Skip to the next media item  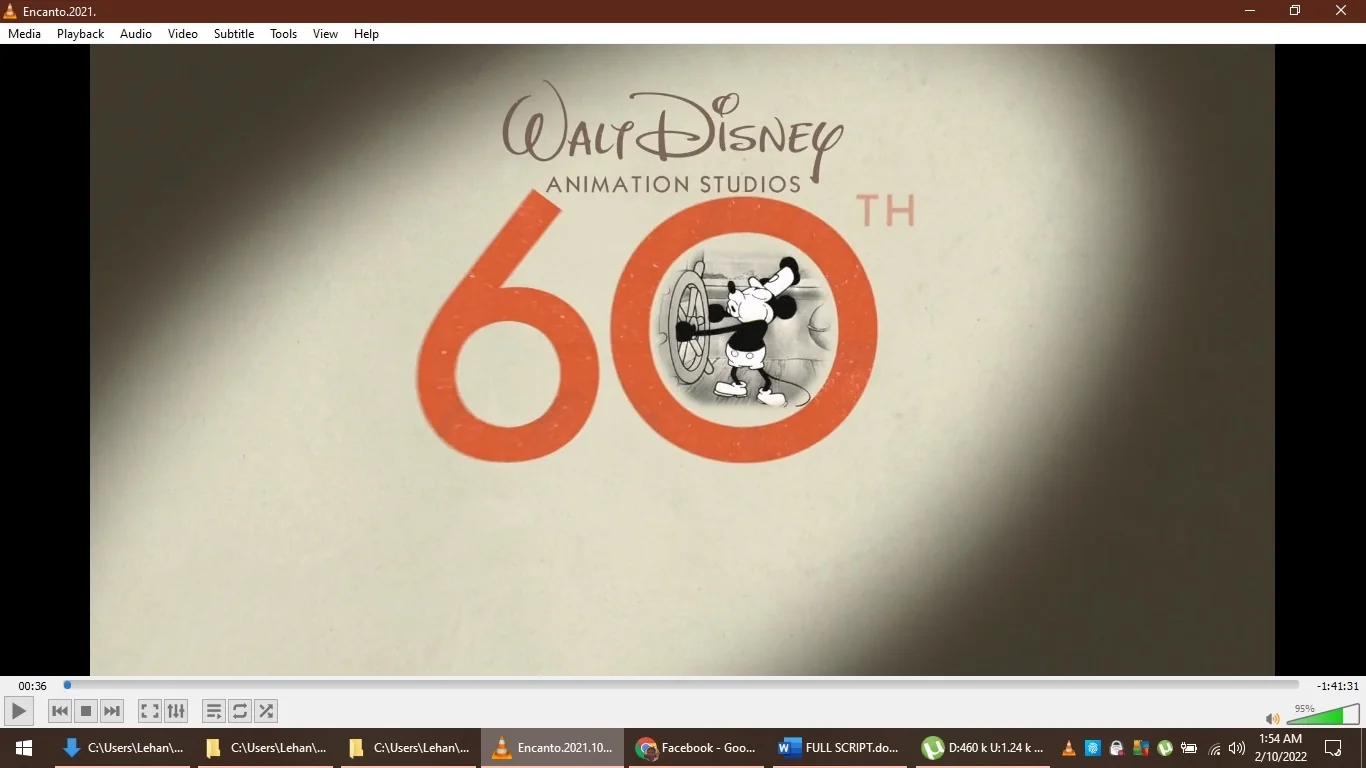tap(112, 711)
